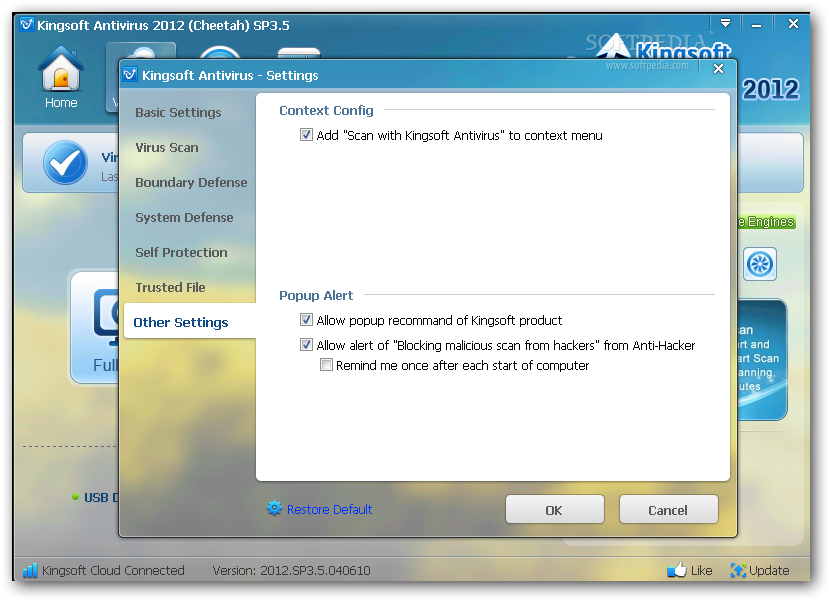The width and height of the screenshot is (830, 601).
Task: Select Other Settings tab
Action: click(x=190, y=321)
